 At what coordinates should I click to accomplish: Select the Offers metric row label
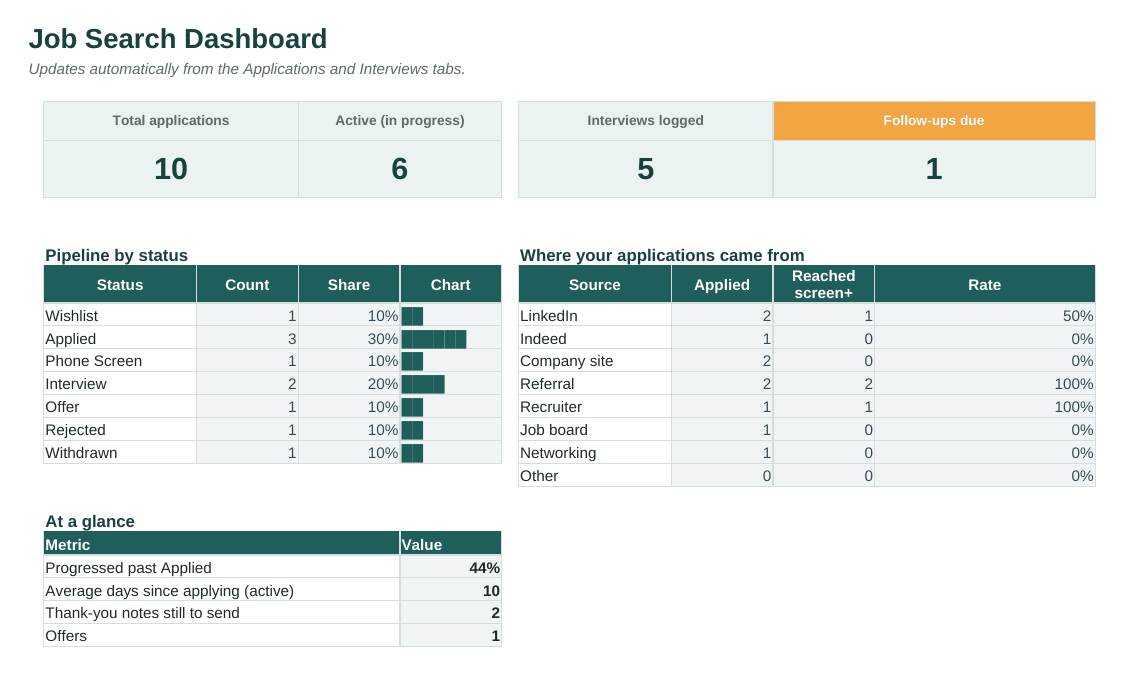pyautogui.click(x=222, y=636)
